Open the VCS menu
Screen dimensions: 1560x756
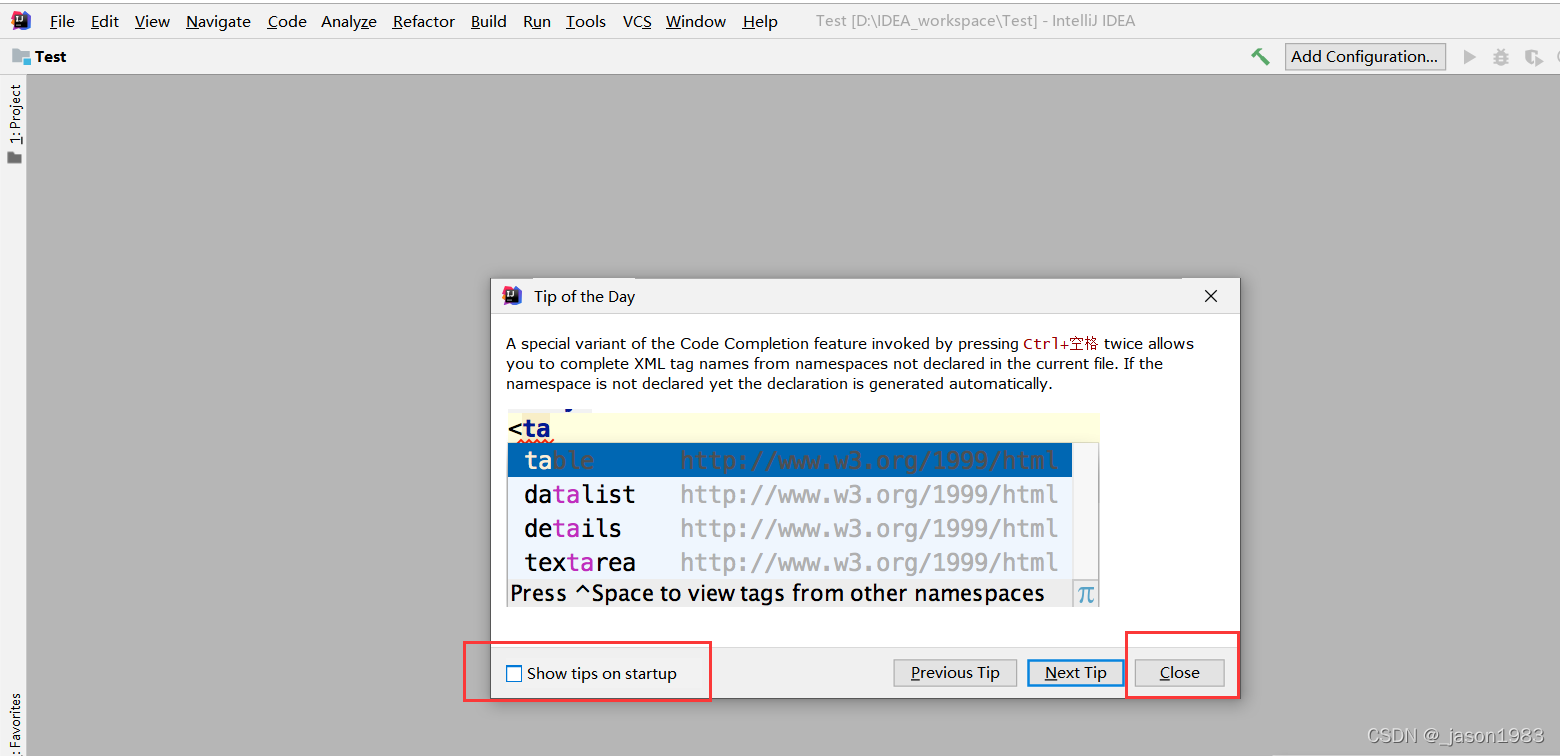pyautogui.click(x=637, y=21)
